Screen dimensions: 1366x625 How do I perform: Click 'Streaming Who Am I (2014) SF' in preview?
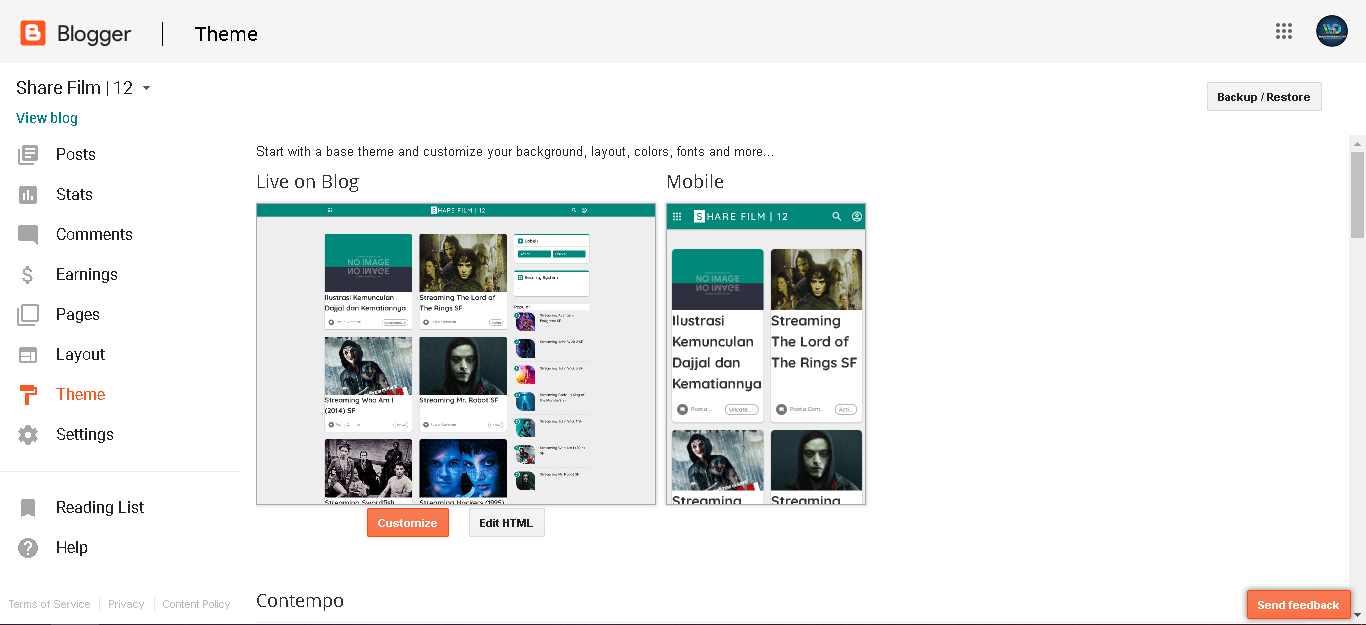(360, 405)
